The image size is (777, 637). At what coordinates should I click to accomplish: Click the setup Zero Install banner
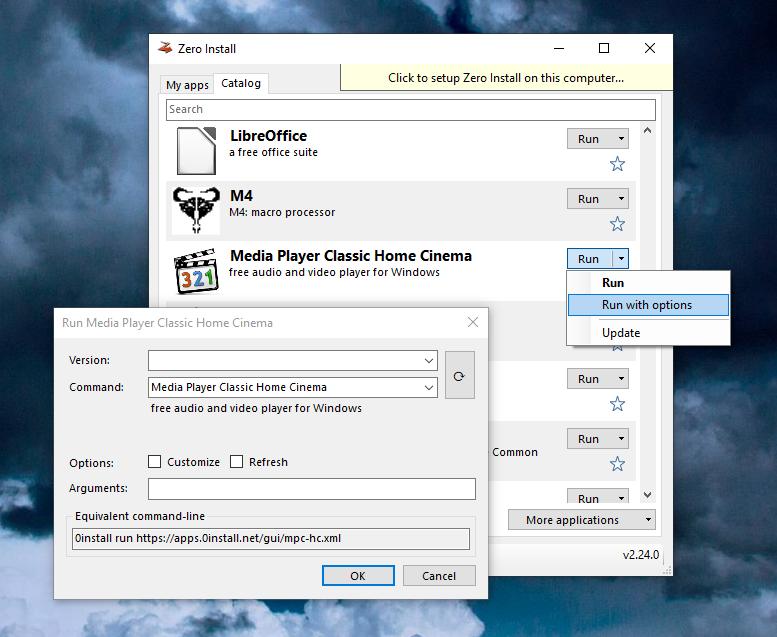[506, 78]
